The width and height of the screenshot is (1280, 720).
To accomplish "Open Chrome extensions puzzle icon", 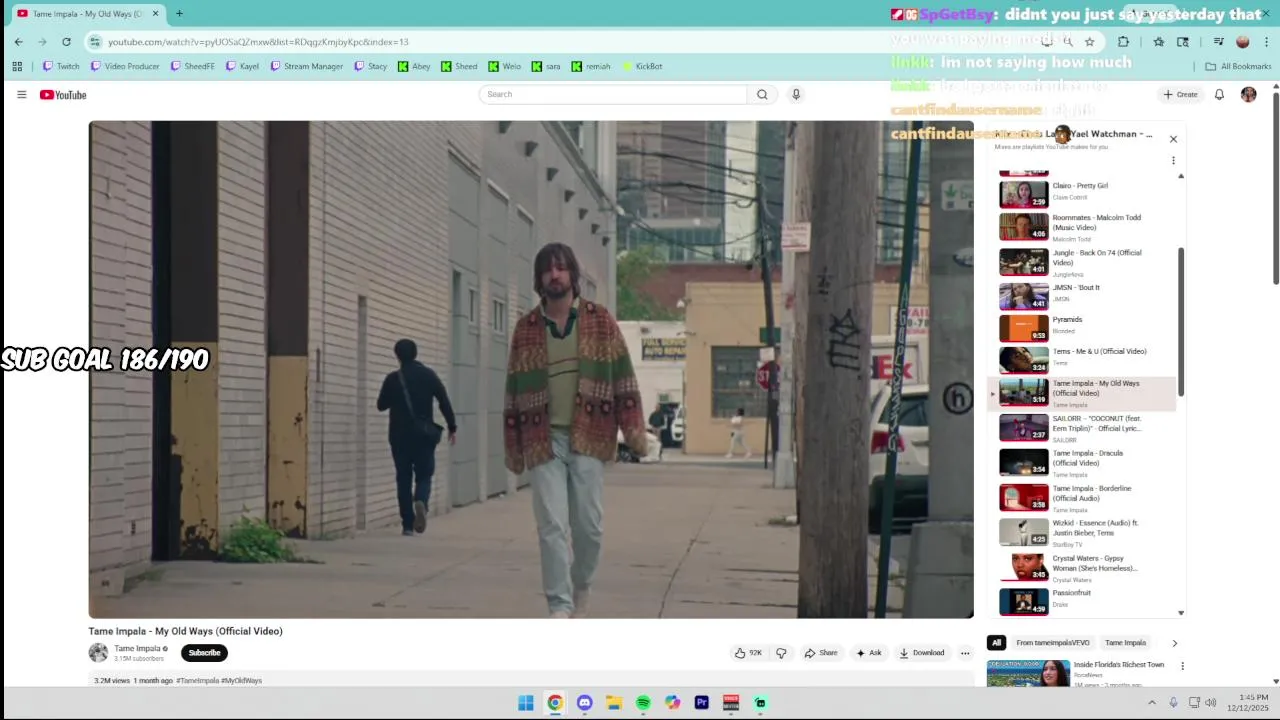I will [x=1123, y=42].
